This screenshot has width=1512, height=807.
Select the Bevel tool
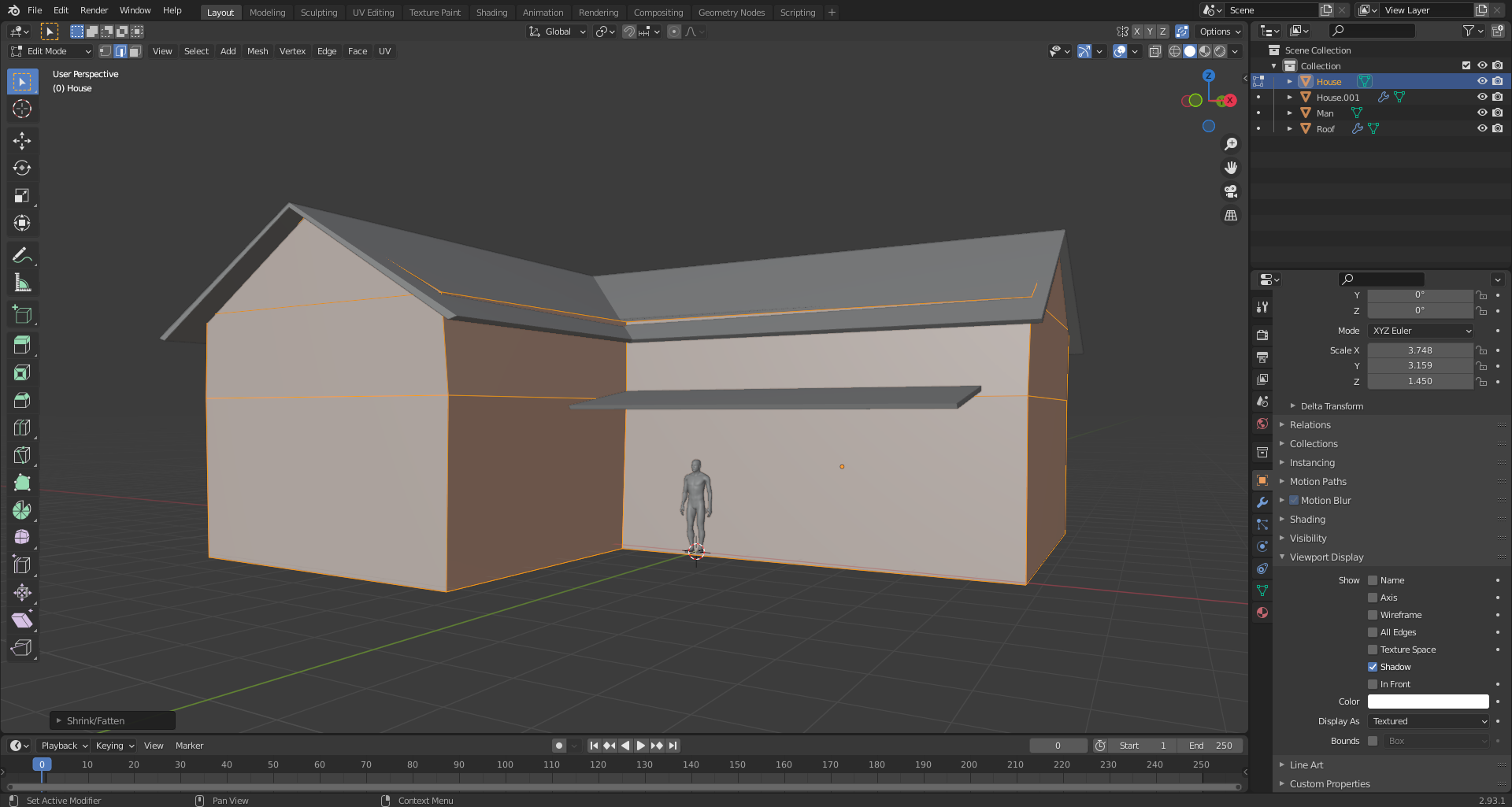coord(22,400)
